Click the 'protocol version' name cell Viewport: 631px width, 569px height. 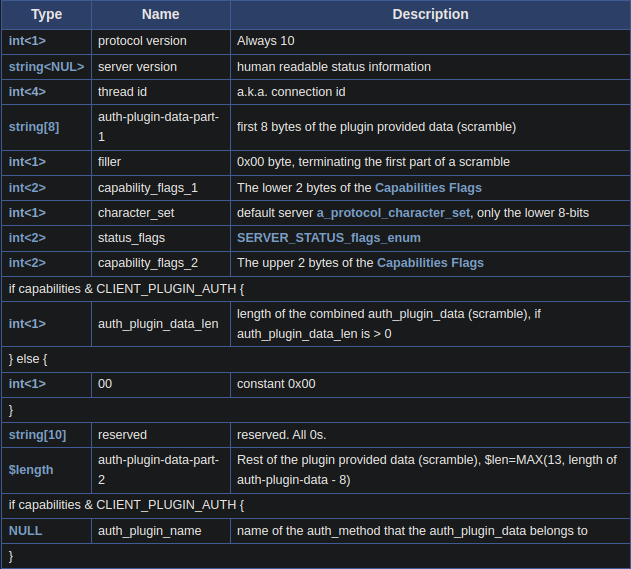pos(161,41)
